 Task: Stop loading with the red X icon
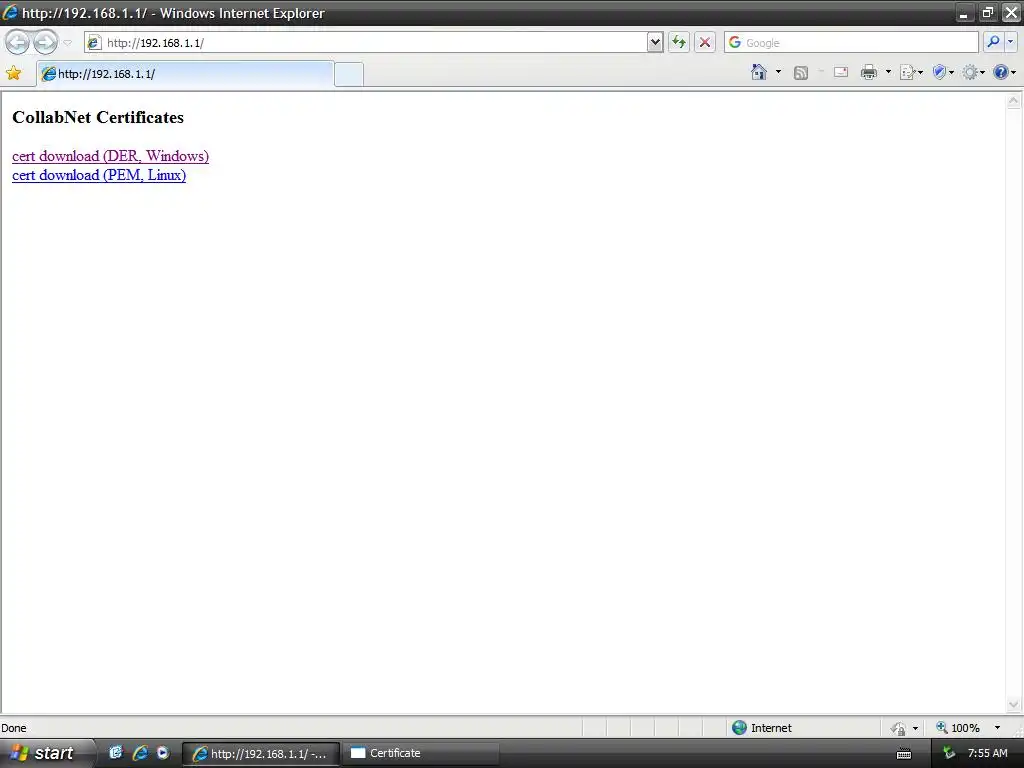point(705,42)
